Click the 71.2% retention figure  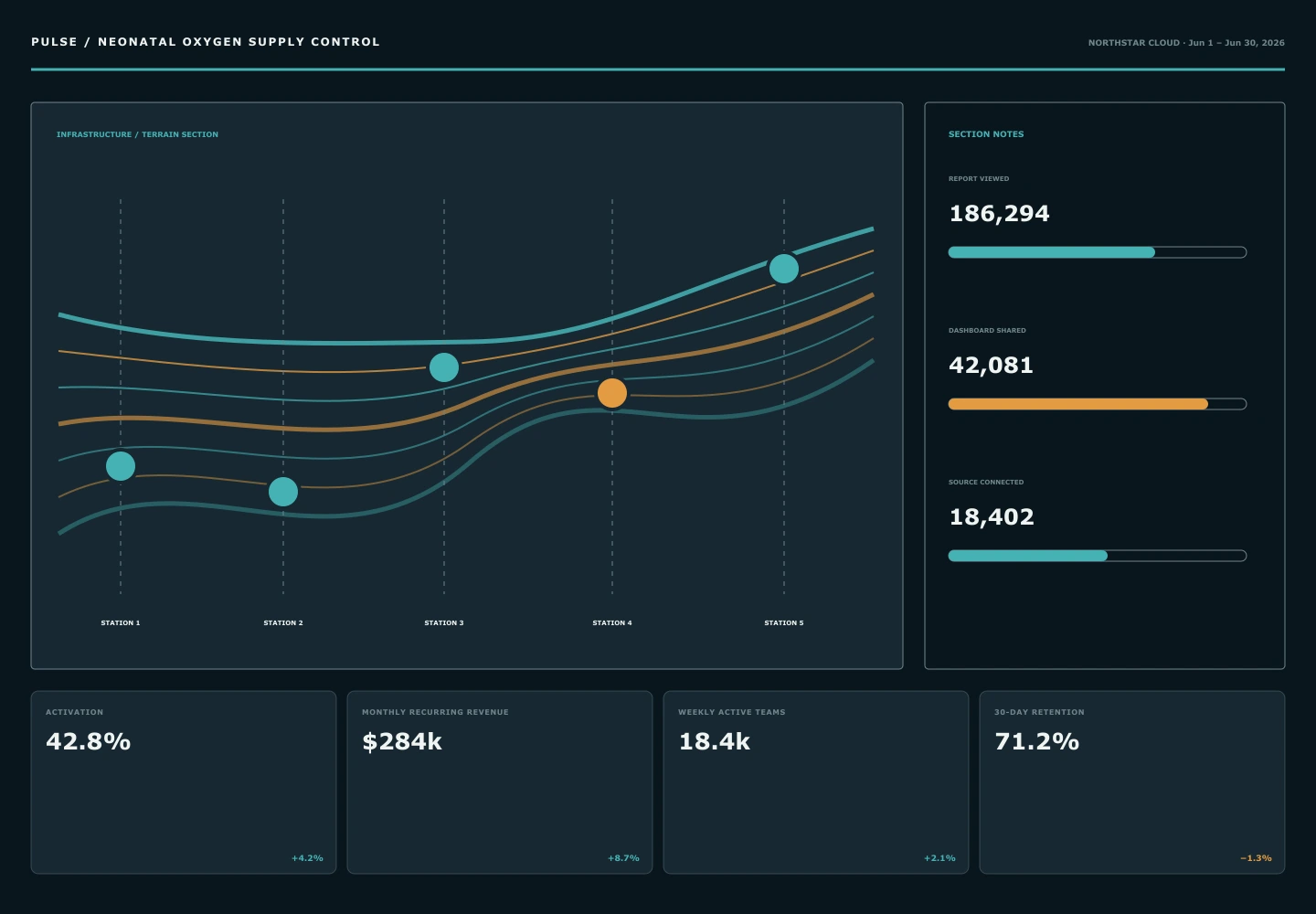click(x=1036, y=741)
